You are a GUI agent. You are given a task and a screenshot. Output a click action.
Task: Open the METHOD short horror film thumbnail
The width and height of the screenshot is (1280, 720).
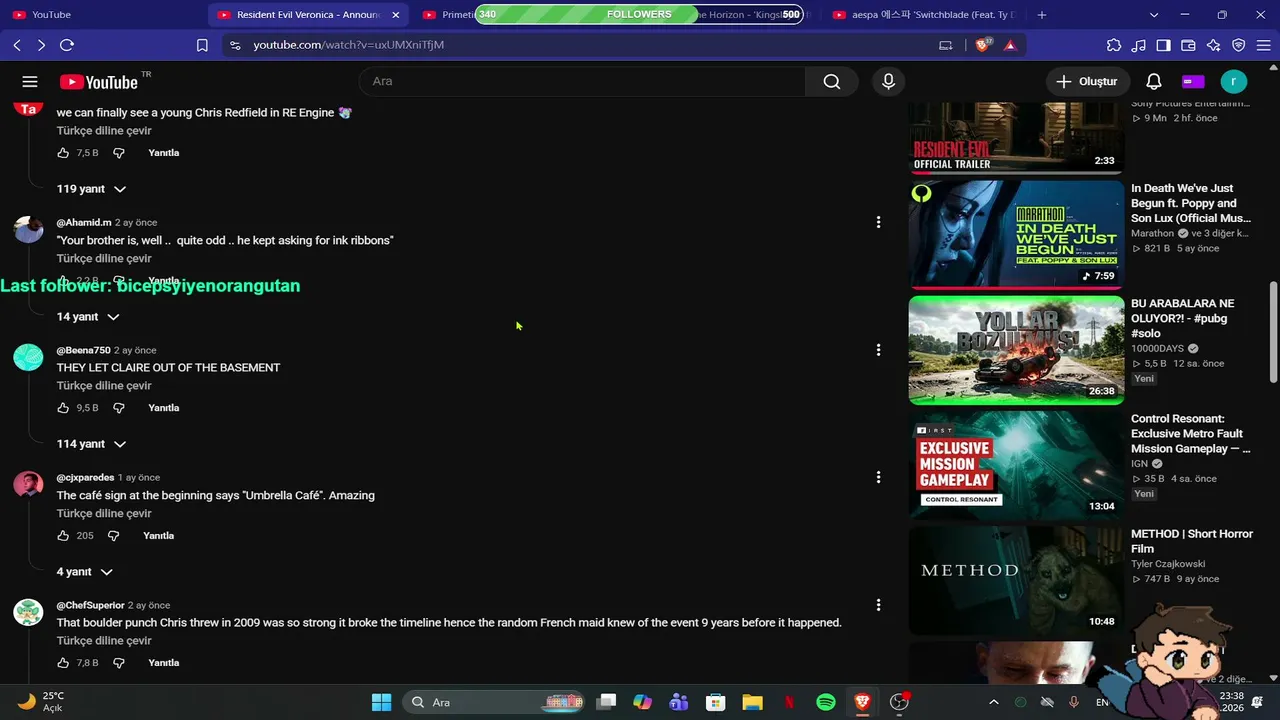tap(1016, 580)
